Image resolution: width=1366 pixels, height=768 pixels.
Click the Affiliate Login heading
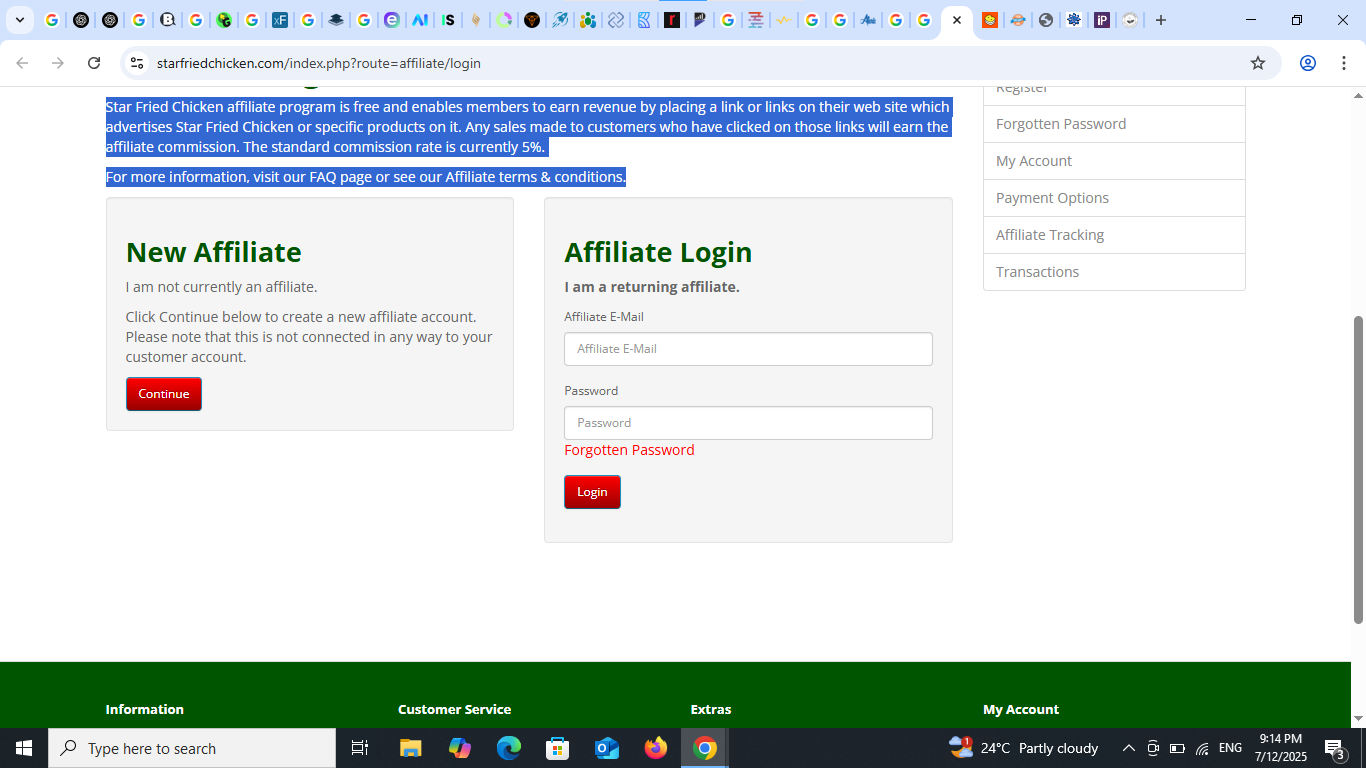tap(658, 252)
